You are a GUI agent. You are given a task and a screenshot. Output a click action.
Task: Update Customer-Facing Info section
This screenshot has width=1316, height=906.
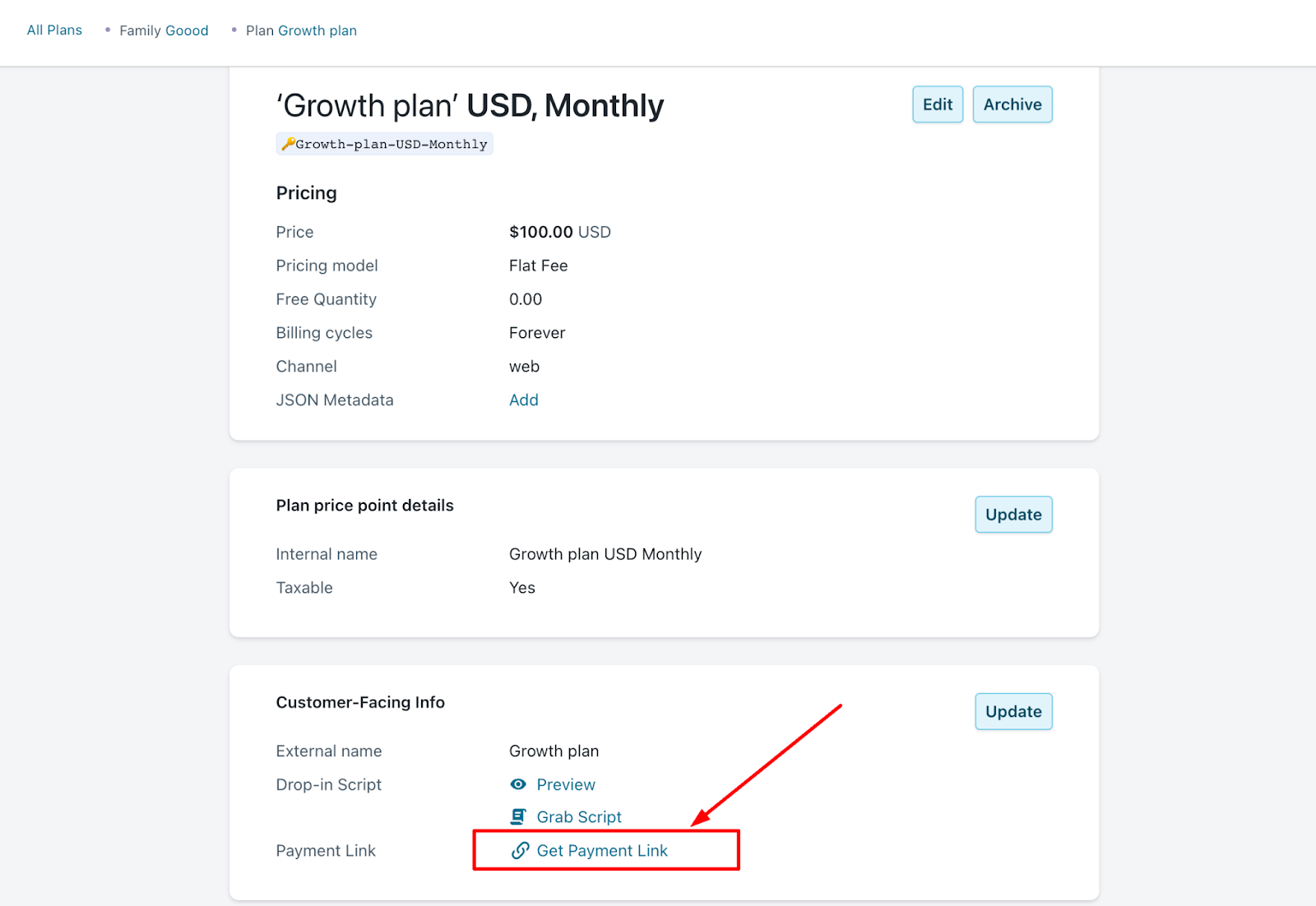click(x=1013, y=712)
